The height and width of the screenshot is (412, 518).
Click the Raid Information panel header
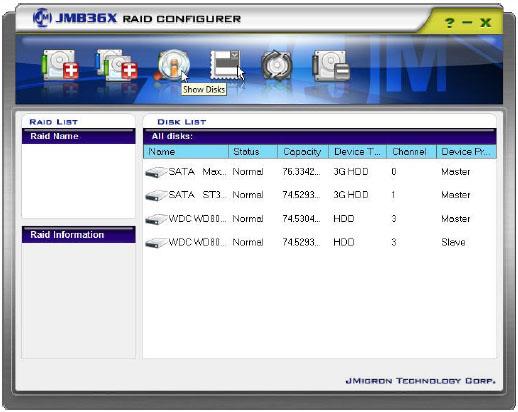(x=79, y=235)
